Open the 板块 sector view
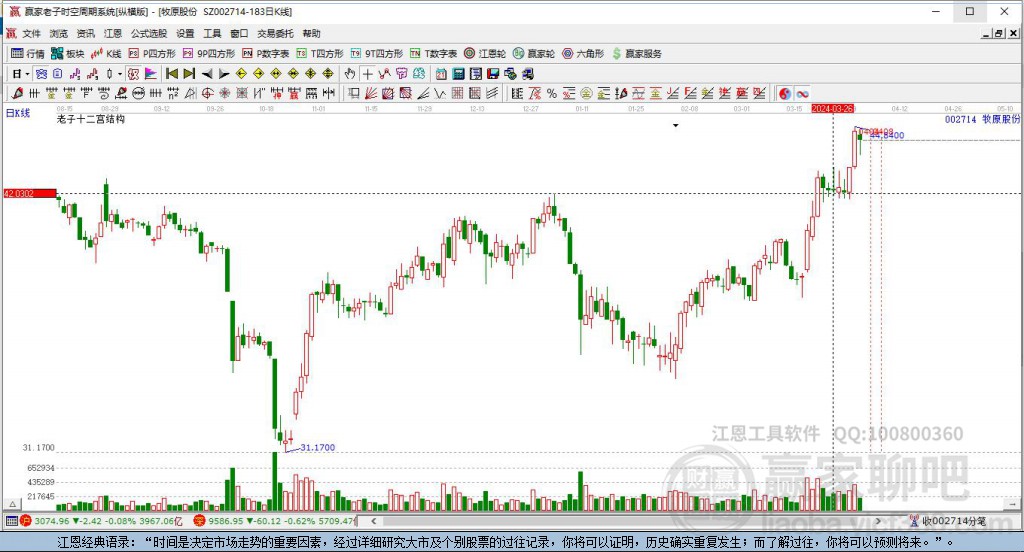The height and width of the screenshot is (552, 1024). click(x=67, y=54)
